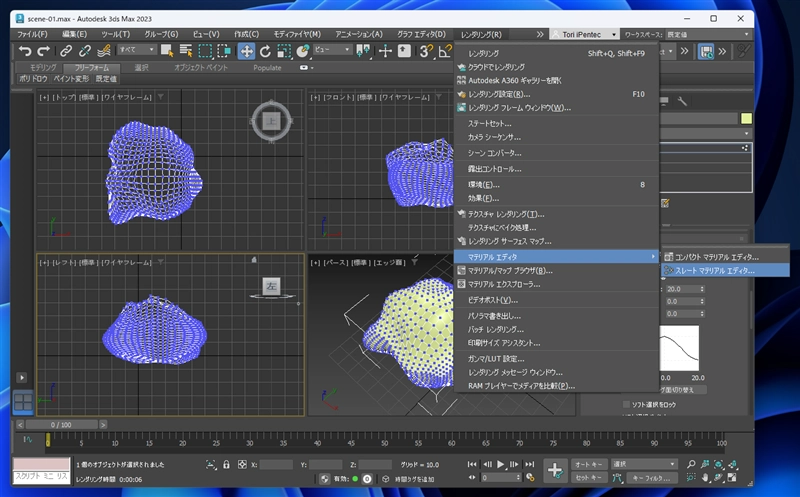Select スレート マテリアル エディタ in the submenu
Image resolution: width=800 pixels, height=497 pixels.
tap(725, 270)
